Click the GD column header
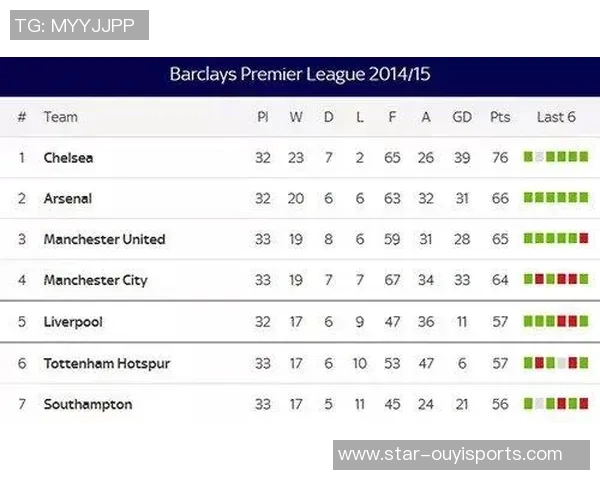Viewport: 600px width, 480px height. pos(461,117)
